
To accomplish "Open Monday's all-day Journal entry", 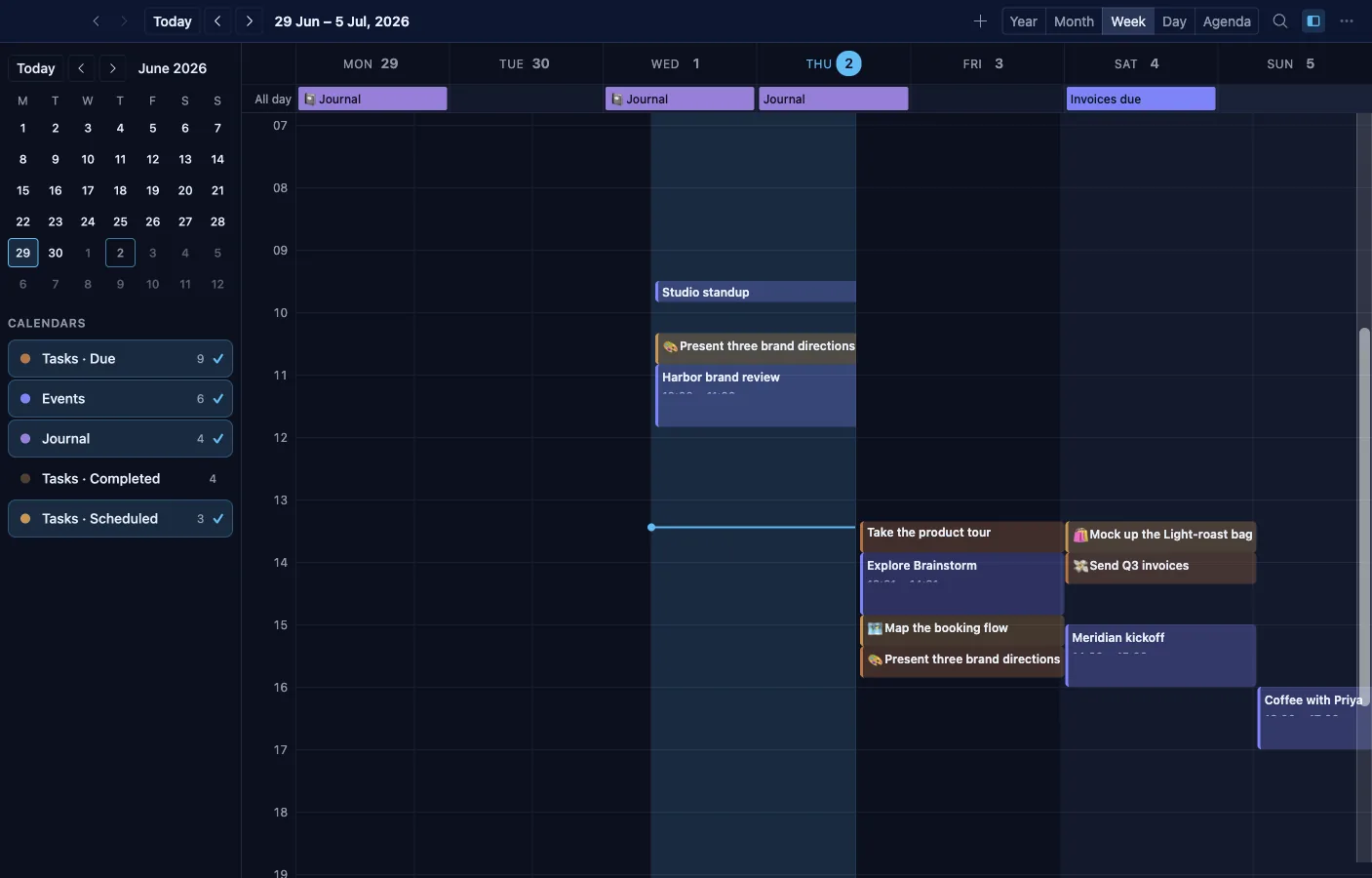I will click(x=372, y=99).
